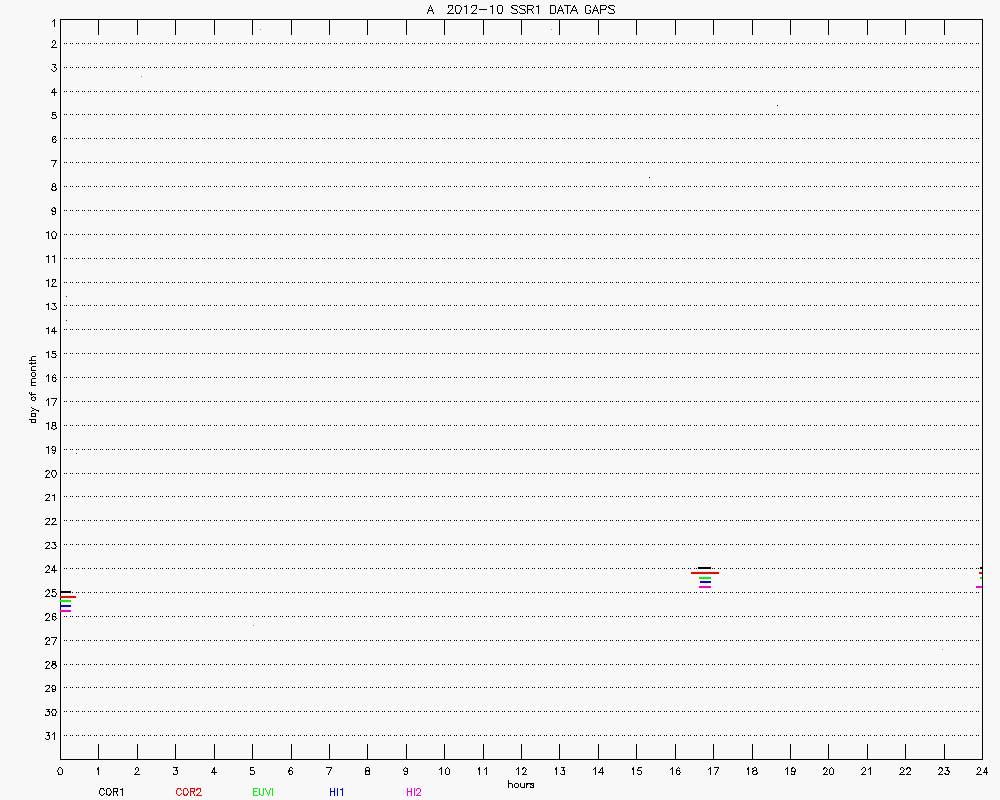Select the red COR2 gap bar near hour 17

[x=705, y=573]
